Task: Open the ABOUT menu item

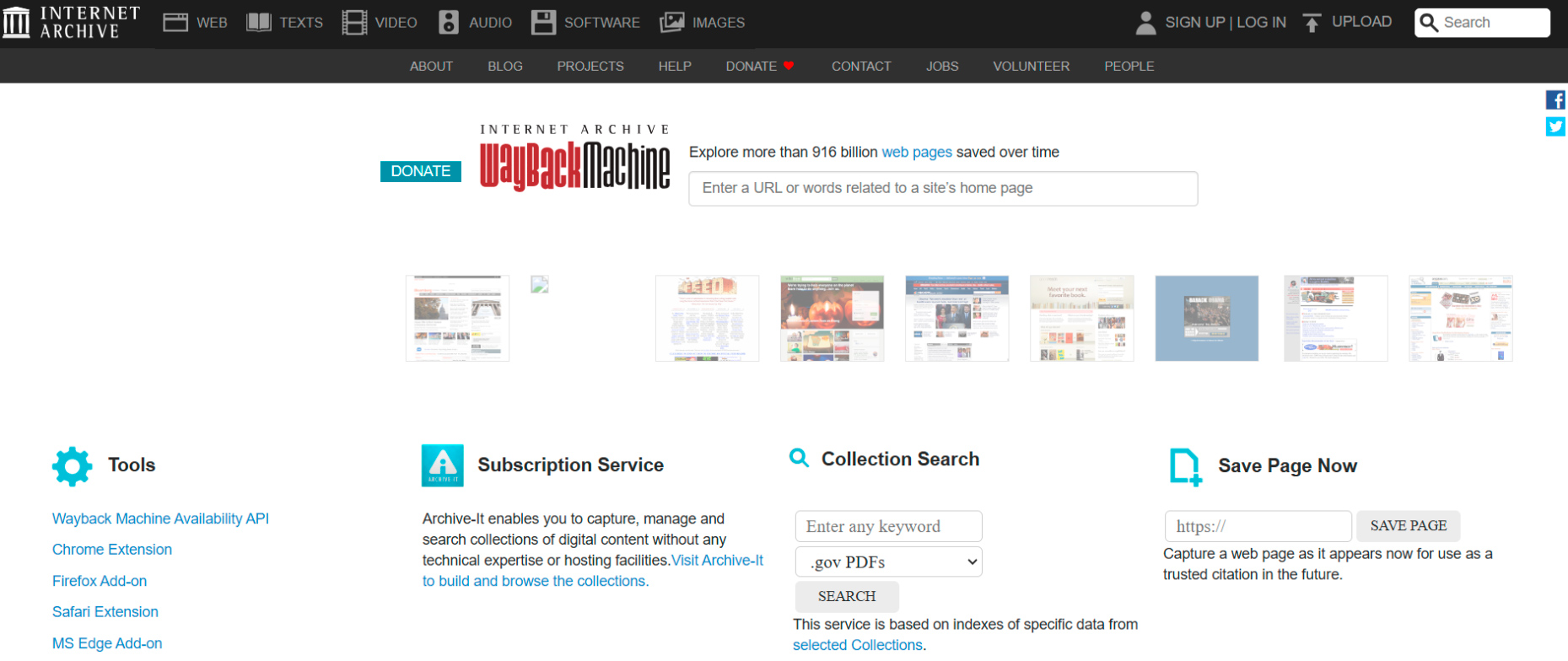Action: (x=431, y=66)
